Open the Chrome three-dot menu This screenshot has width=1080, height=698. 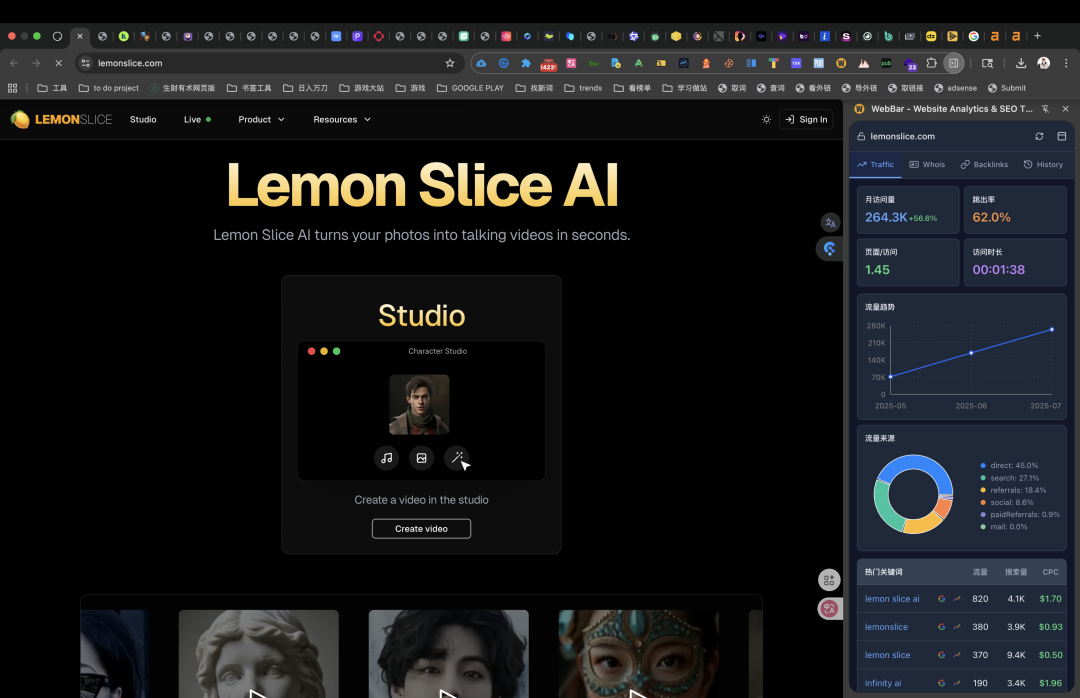coord(1066,63)
